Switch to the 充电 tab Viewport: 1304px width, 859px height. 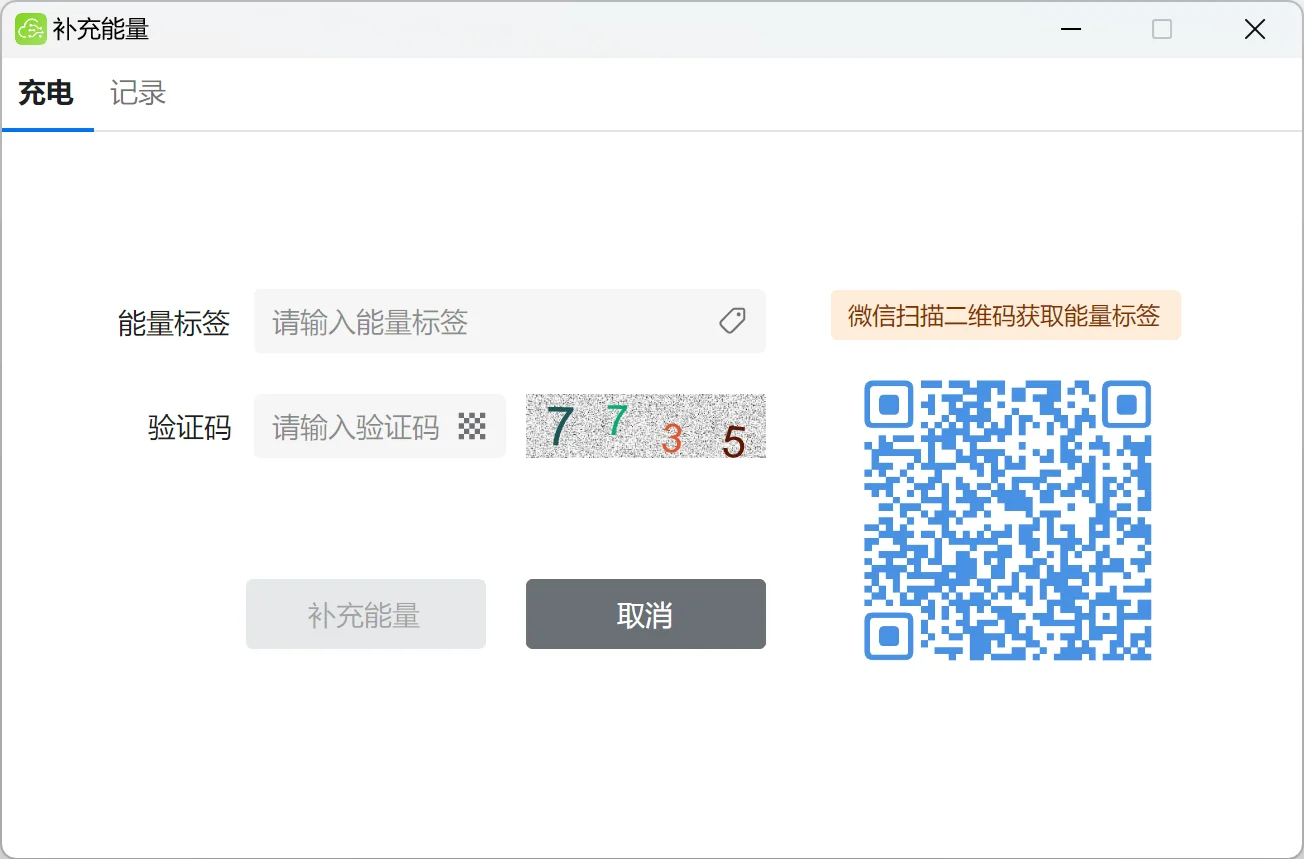click(x=46, y=93)
